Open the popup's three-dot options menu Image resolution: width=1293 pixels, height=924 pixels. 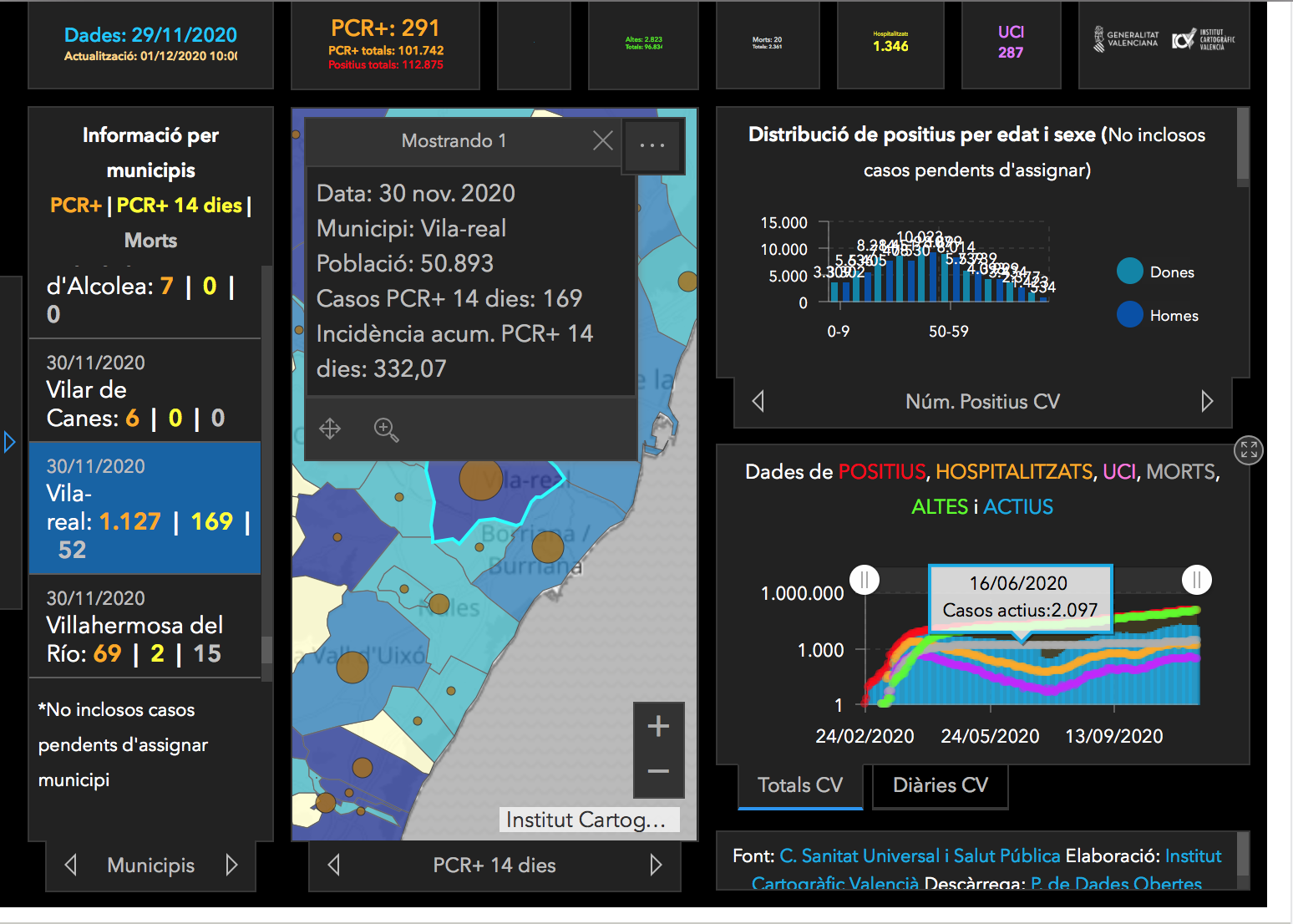pyautogui.click(x=652, y=145)
